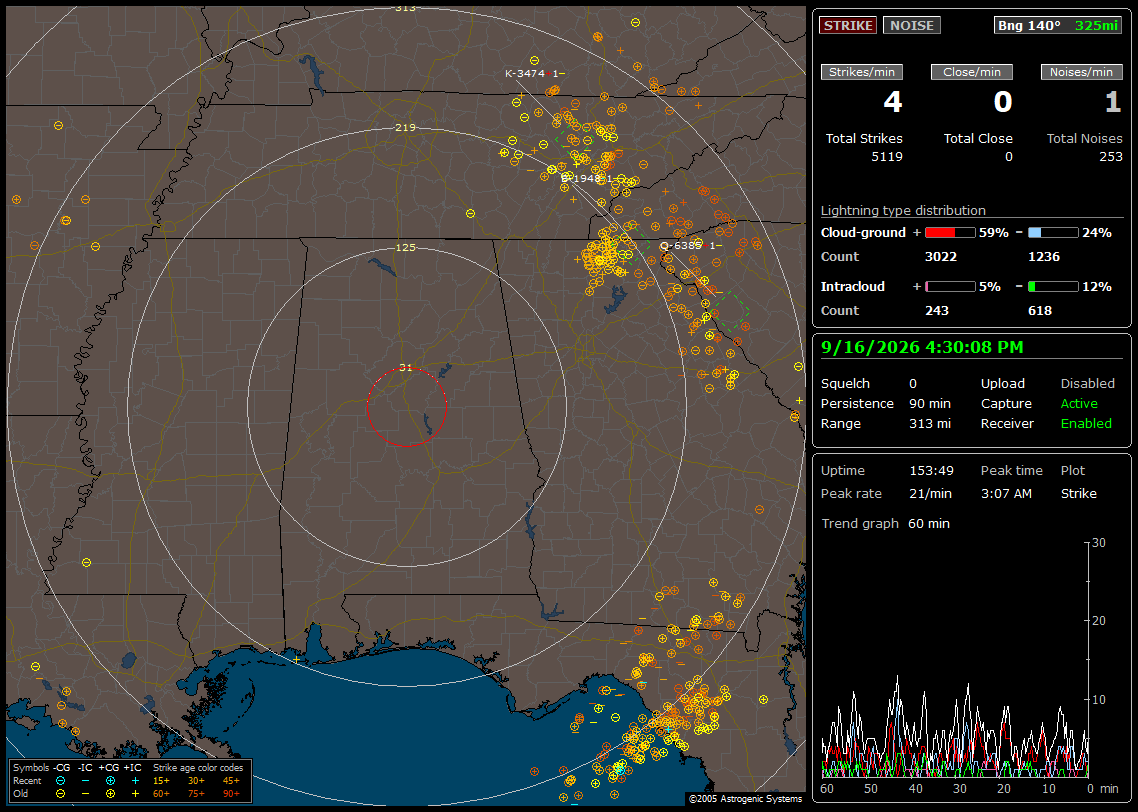Click the Trend graph 60 min setting
Viewport: 1138px width, 812px height.
pos(885,523)
